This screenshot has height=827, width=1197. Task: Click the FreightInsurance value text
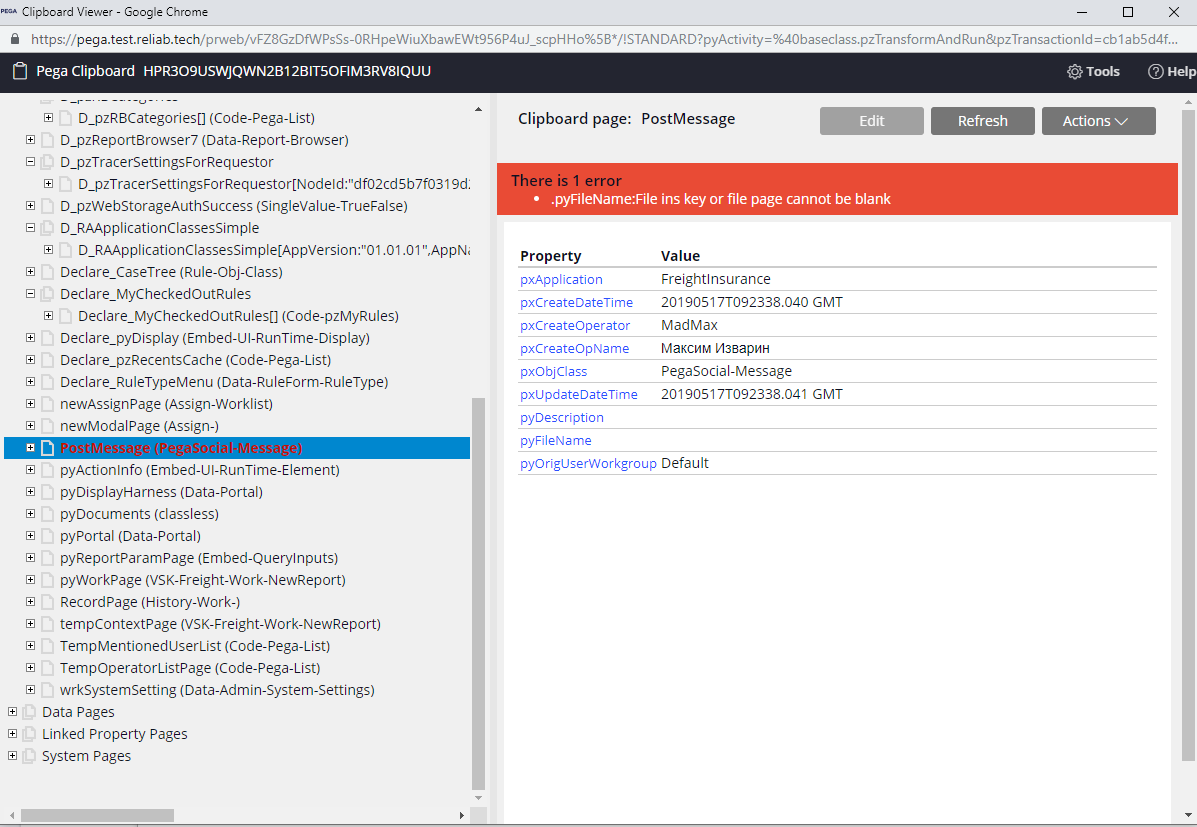coord(715,279)
